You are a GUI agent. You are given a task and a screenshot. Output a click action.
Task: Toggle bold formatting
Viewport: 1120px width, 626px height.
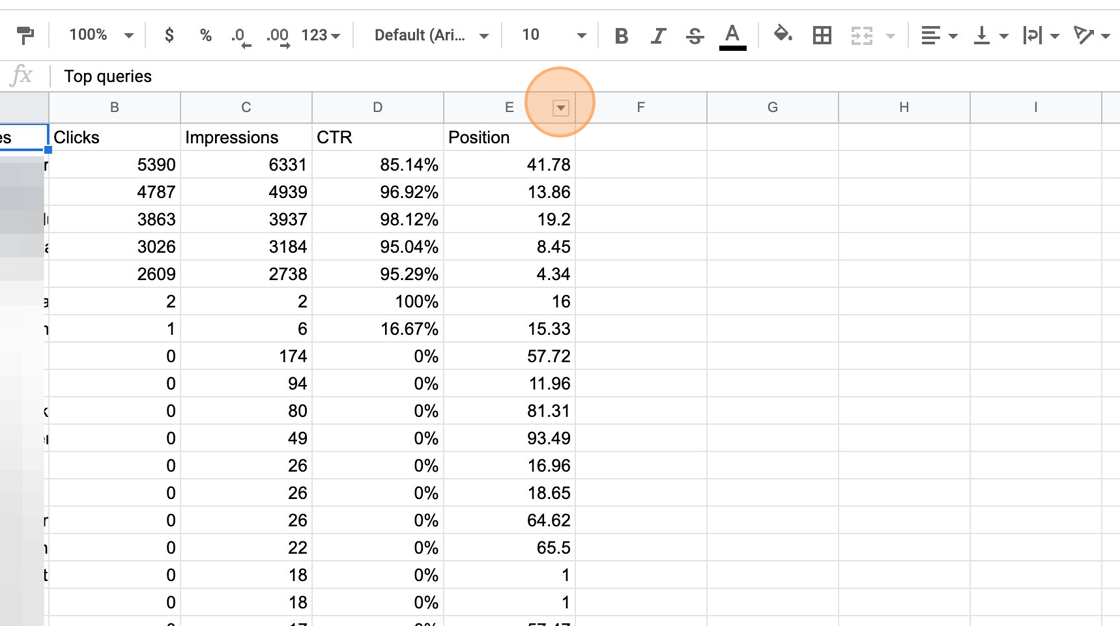pyautogui.click(x=621, y=35)
